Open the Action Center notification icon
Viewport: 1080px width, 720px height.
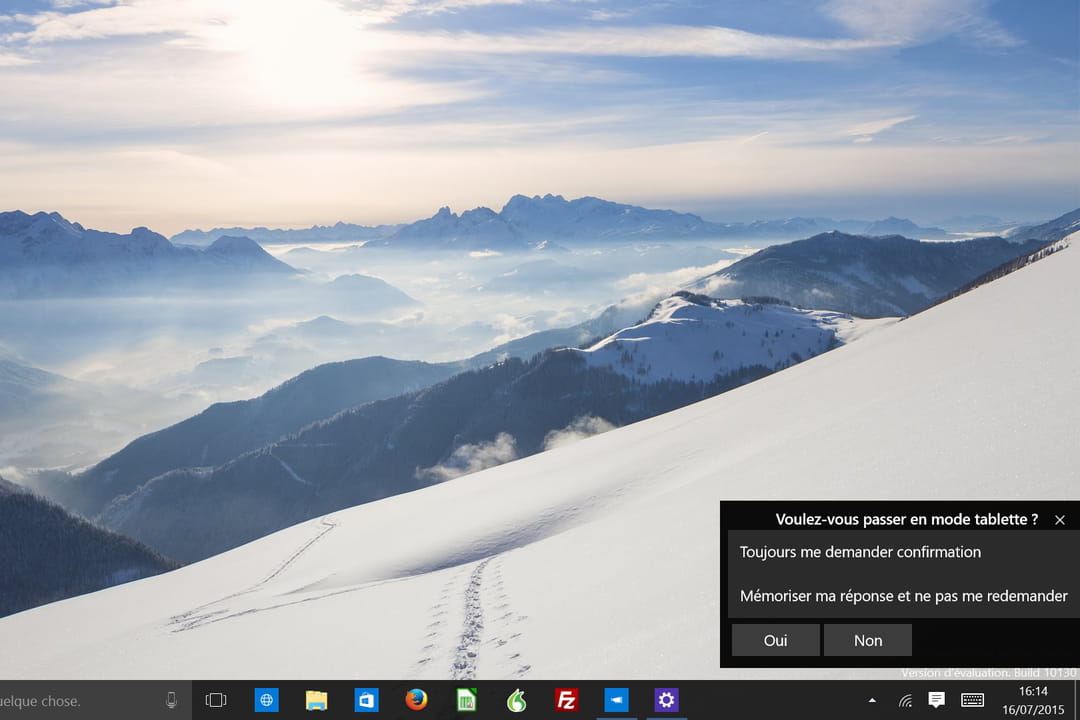tap(937, 700)
